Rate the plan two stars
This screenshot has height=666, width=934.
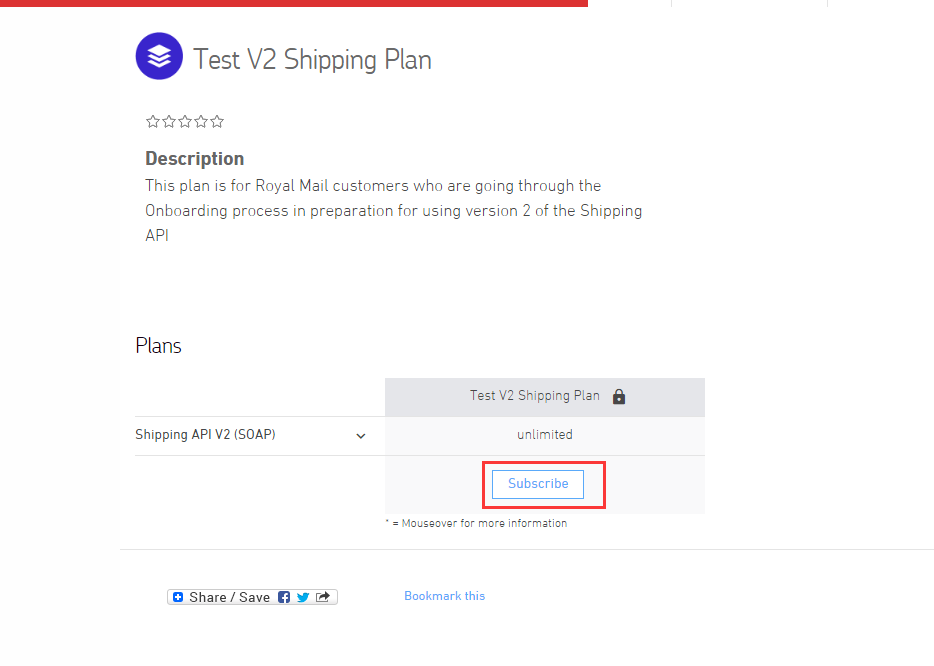click(x=169, y=122)
